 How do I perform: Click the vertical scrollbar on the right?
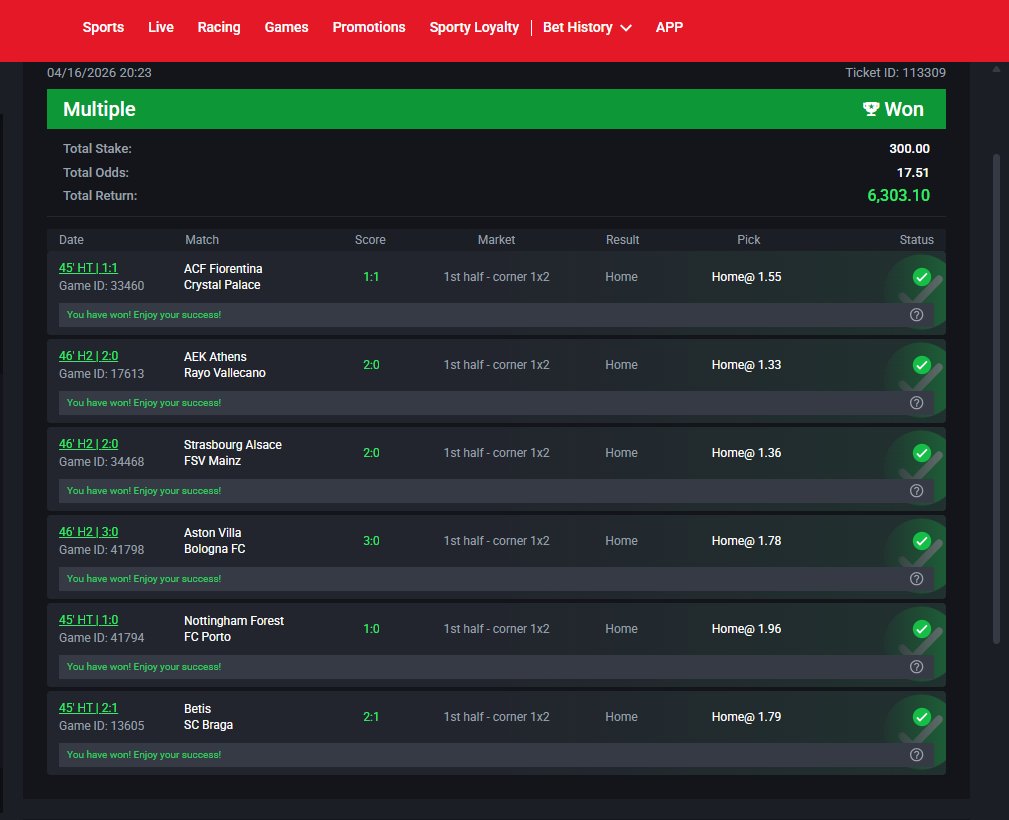(x=996, y=399)
